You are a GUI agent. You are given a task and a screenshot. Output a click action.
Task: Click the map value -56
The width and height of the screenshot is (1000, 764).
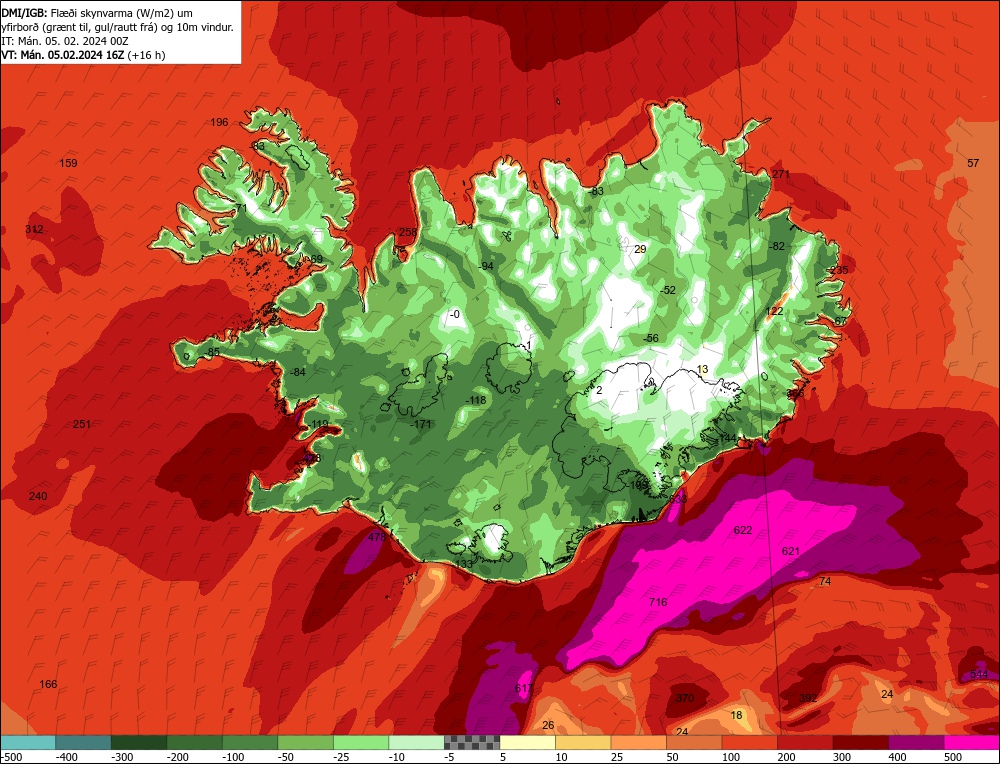651,339
